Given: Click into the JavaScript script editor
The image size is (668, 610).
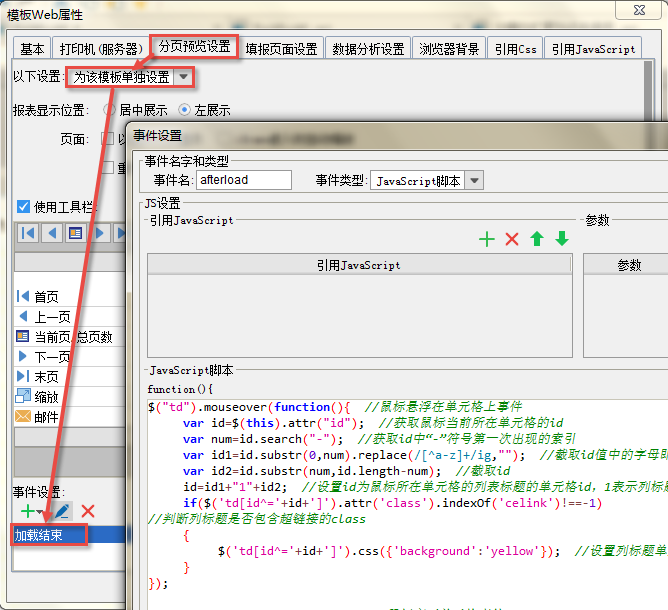Looking at the screenshot, I should coord(408,503).
